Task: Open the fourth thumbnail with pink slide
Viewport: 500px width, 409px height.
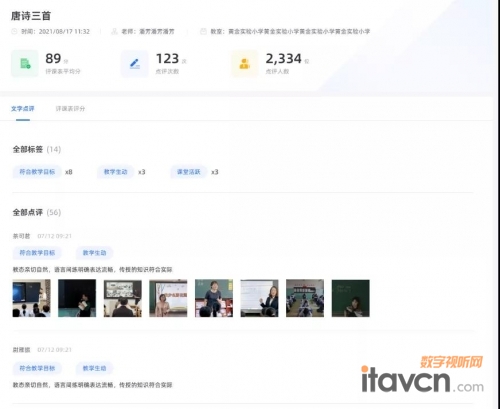Action: click(x=168, y=298)
